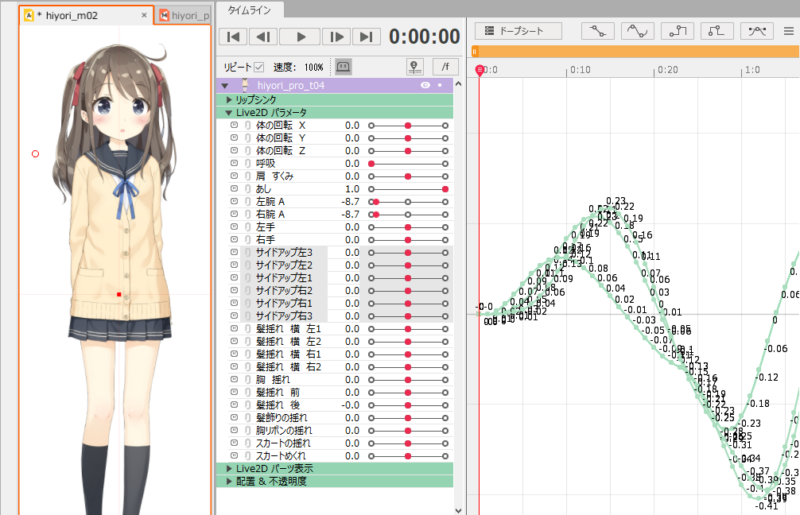Click the 速度 100% speed value

click(x=314, y=67)
